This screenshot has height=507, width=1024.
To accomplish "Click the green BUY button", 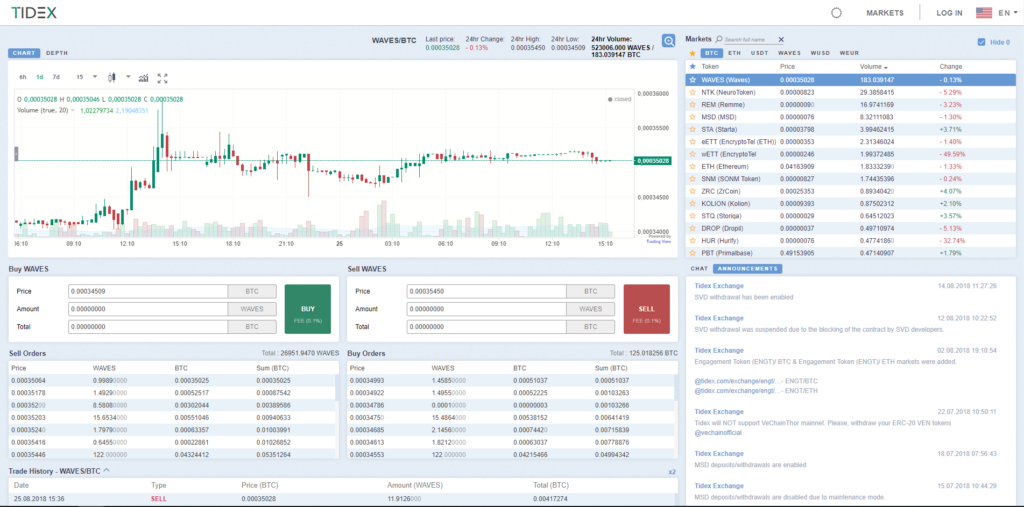I will tap(308, 309).
